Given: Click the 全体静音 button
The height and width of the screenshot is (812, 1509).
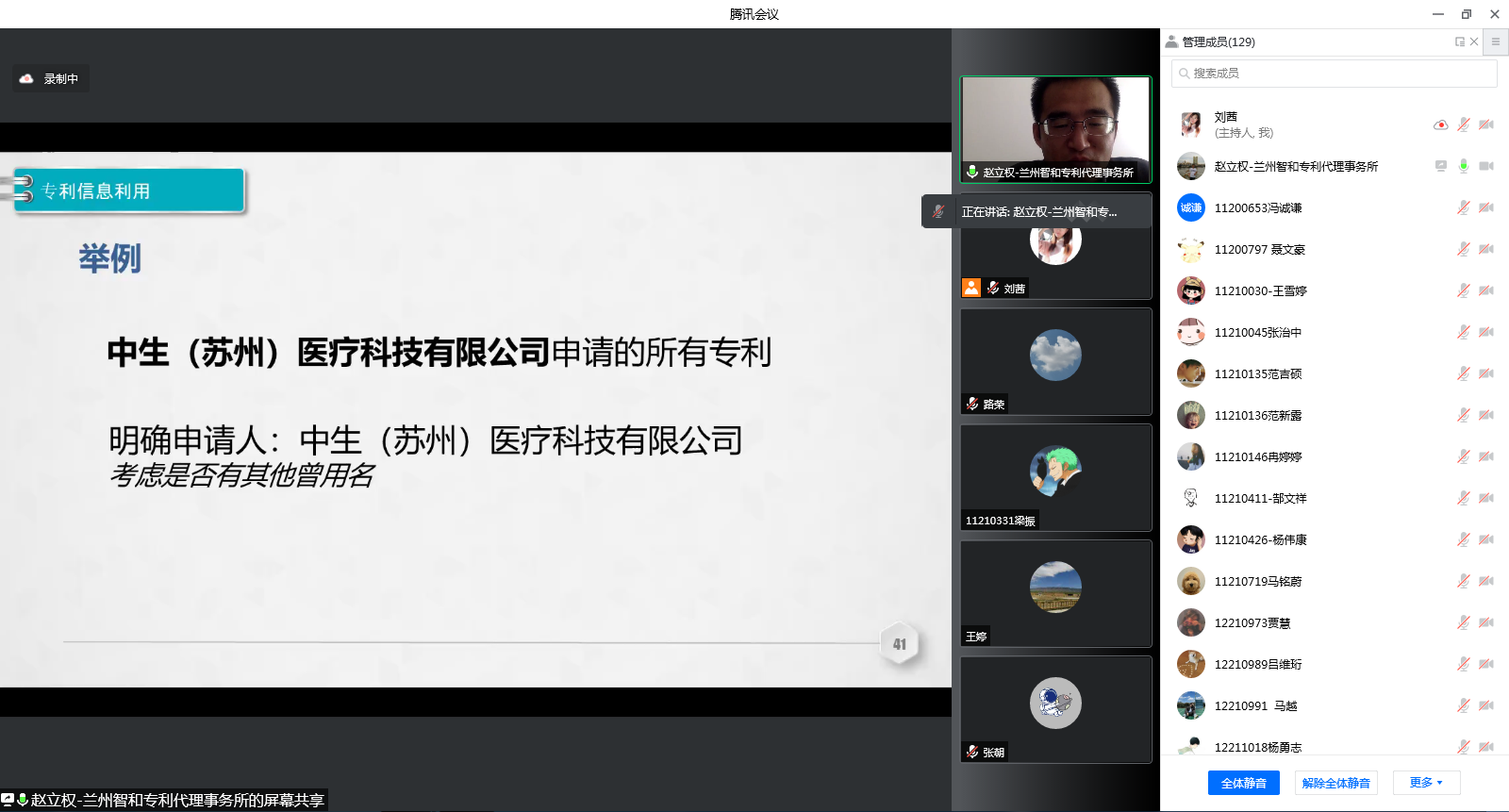Looking at the screenshot, I should point(1243,783).
